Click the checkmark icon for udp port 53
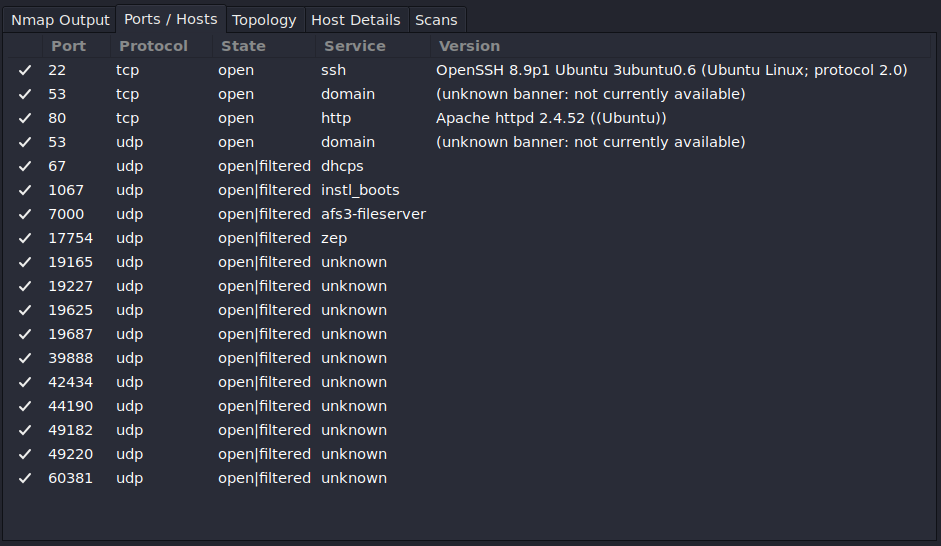941x546 pixels. tap(25, 142)
